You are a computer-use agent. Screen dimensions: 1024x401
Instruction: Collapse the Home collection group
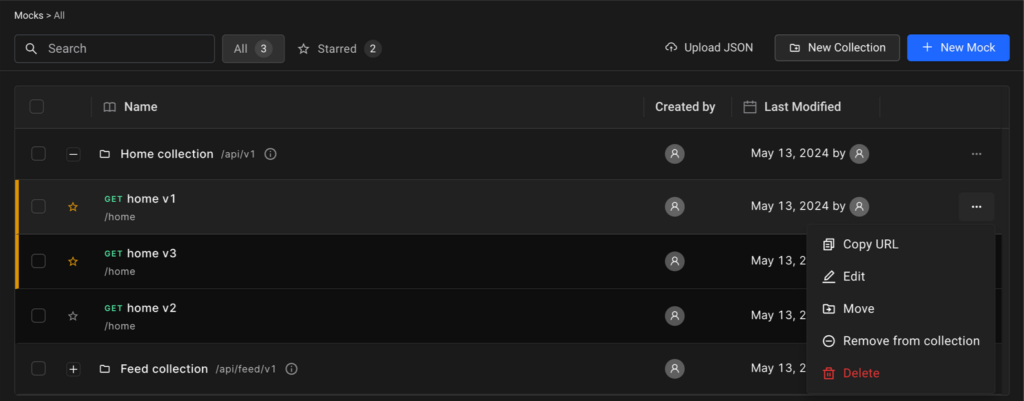coord(73,154)
